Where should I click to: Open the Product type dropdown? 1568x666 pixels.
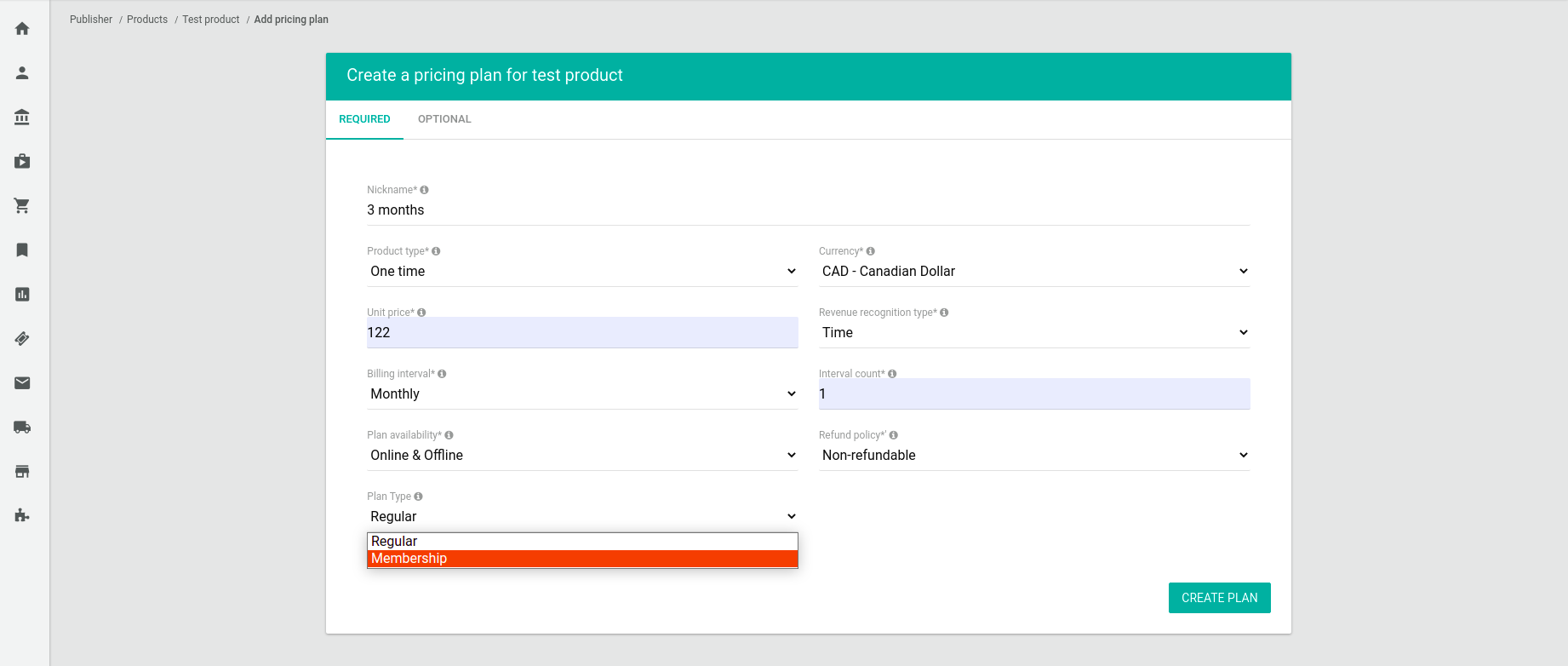click(x=582, y=272)
